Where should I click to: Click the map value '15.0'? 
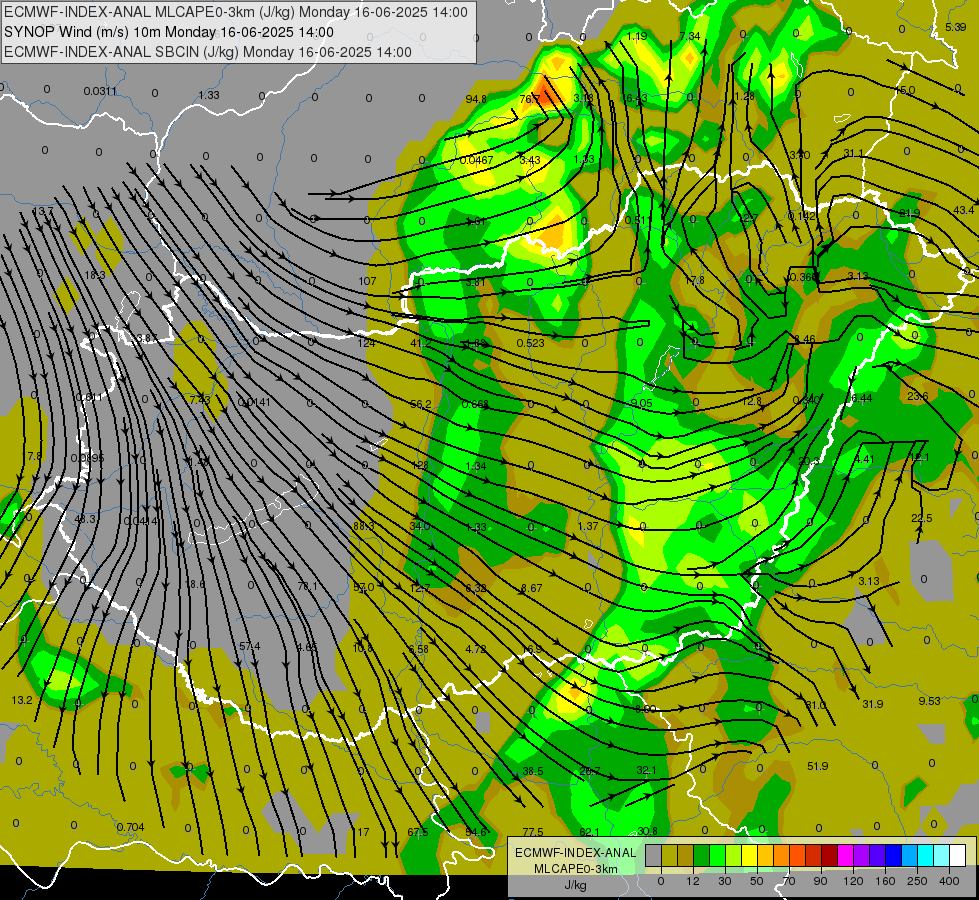coord(905,91)
